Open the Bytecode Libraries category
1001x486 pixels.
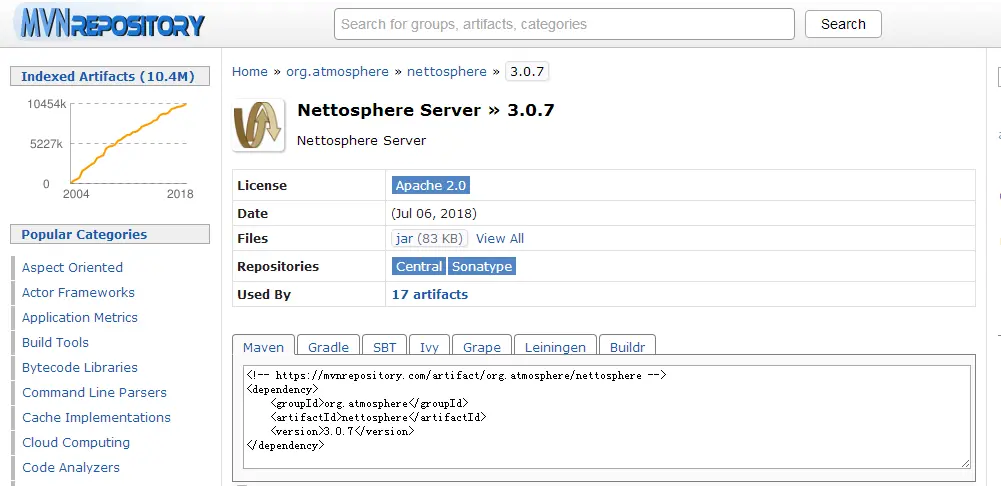[79, 367]
